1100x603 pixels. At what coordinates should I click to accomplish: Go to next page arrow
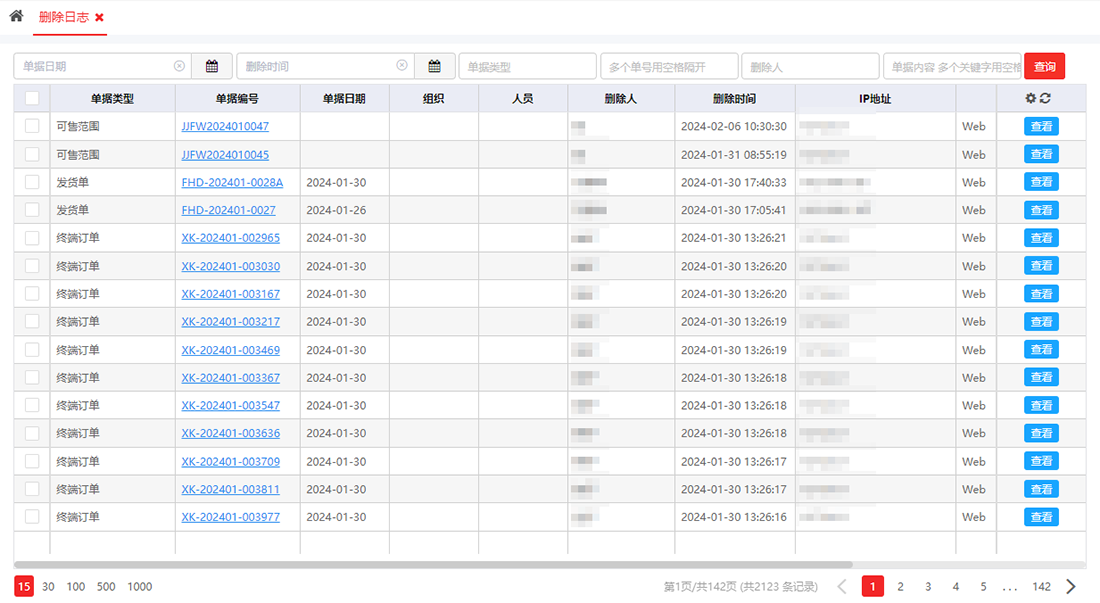pos(1071,586)
